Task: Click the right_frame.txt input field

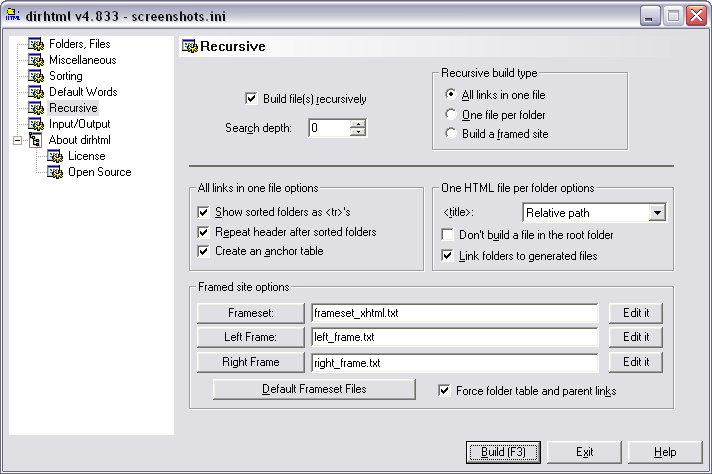Action: coord(455,363)
